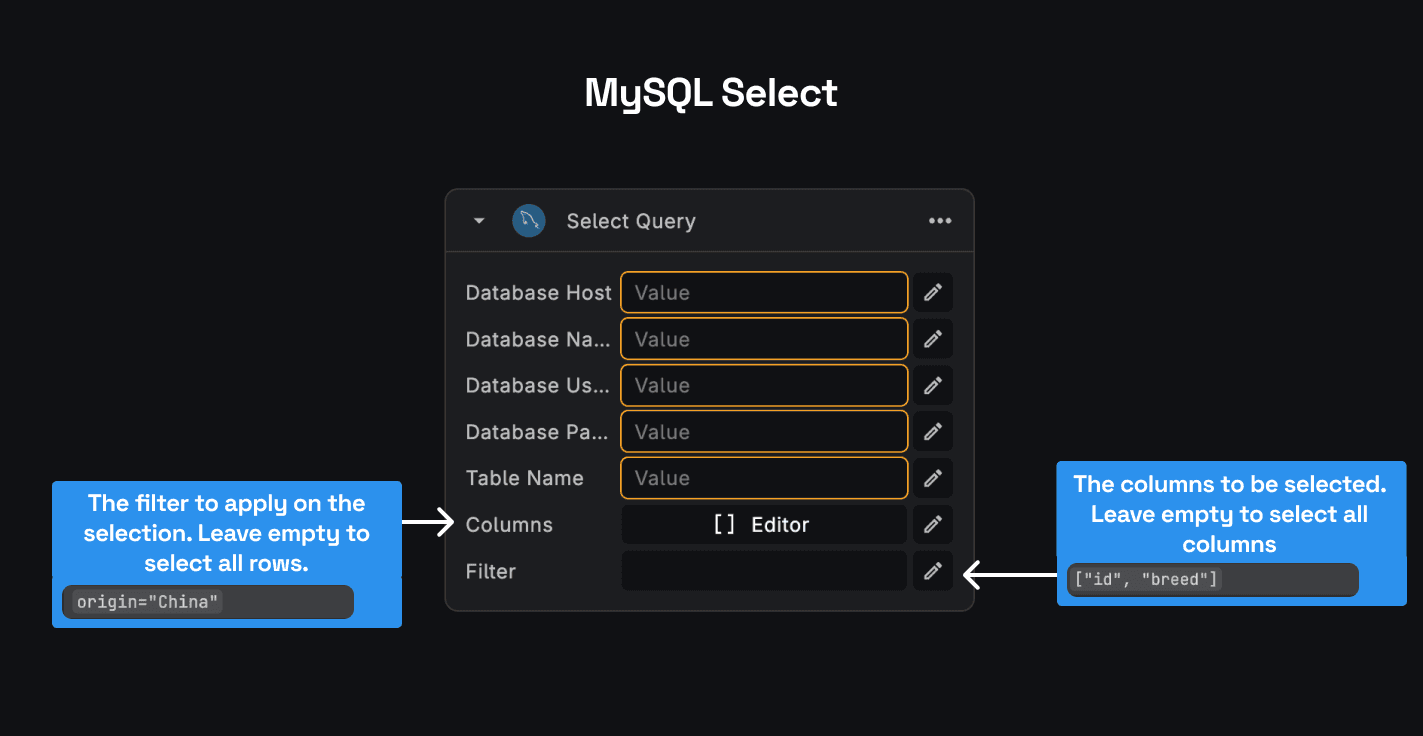Open the Columns Editor
The height and width of the screenshot is (736, 1423).
point(764,524)
